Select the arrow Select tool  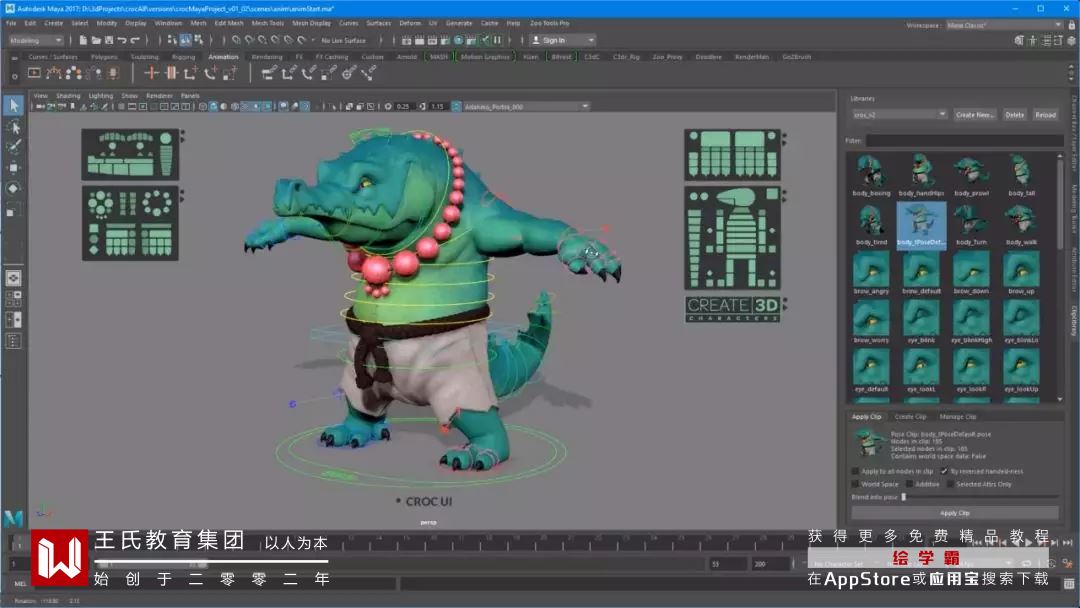pos(13,105)
